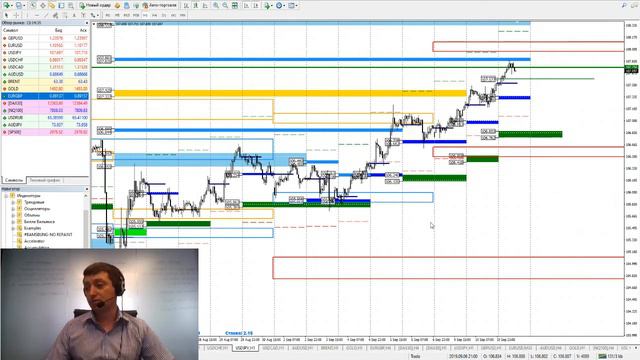Viewport: 640px width, 360px height.
Task: Open the templates toolbar icon
Action: pos(291,5)
